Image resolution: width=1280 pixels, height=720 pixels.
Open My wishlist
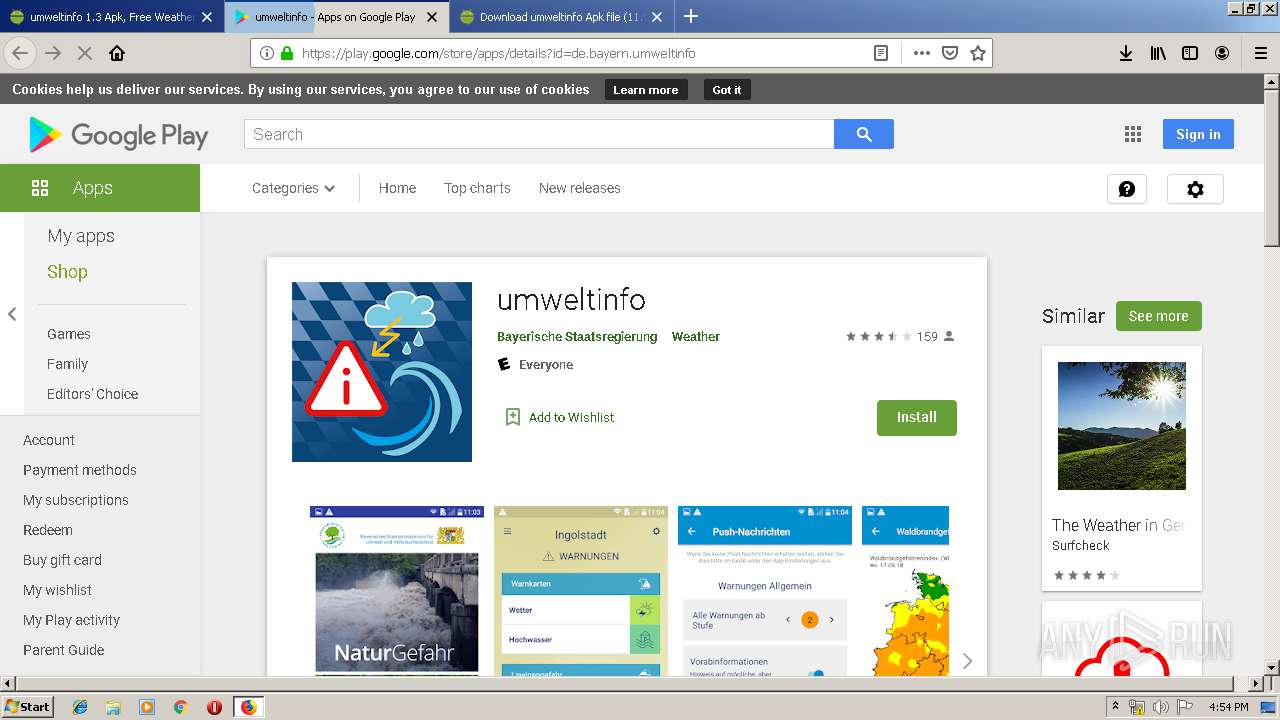click(x=57, y=590)
